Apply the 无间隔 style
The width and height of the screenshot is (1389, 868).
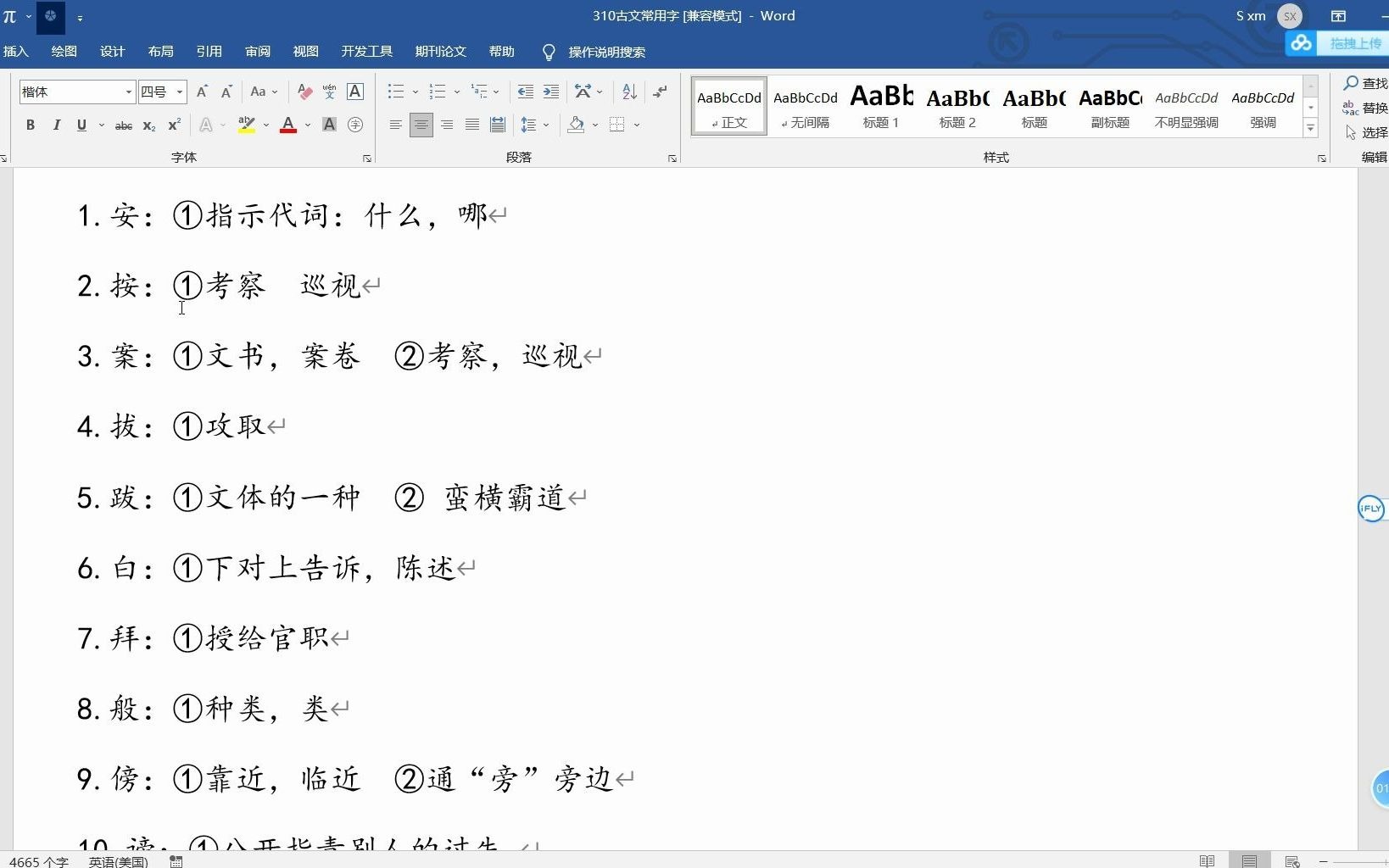click(x=806, y=107)
